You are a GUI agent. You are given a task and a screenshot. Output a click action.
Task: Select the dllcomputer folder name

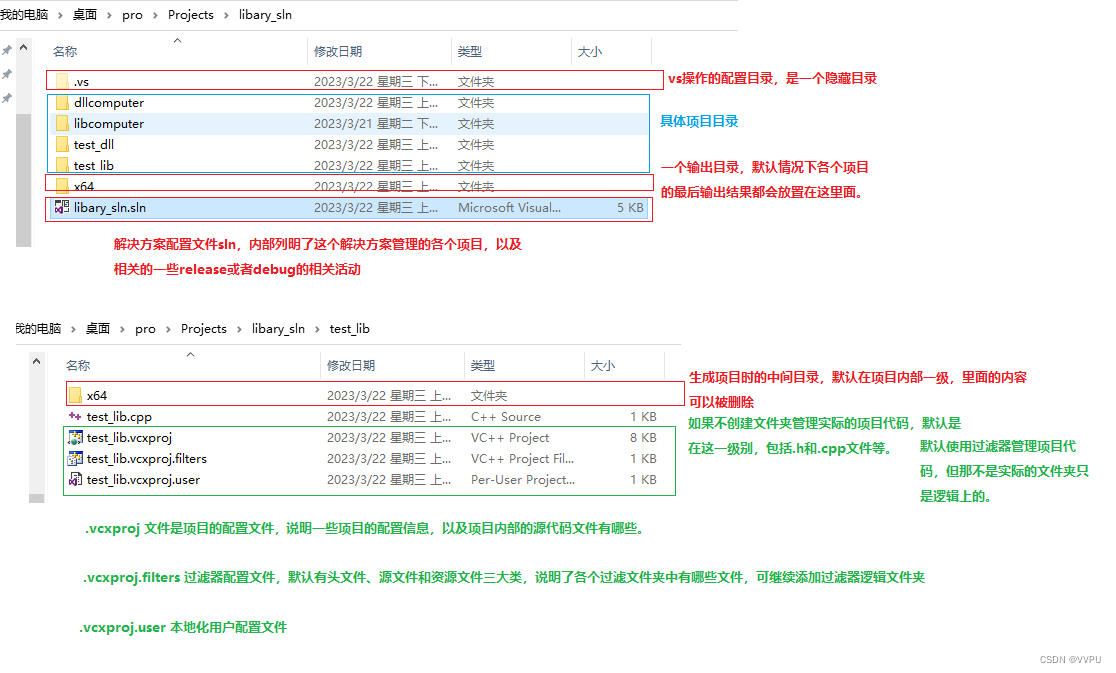109,102
